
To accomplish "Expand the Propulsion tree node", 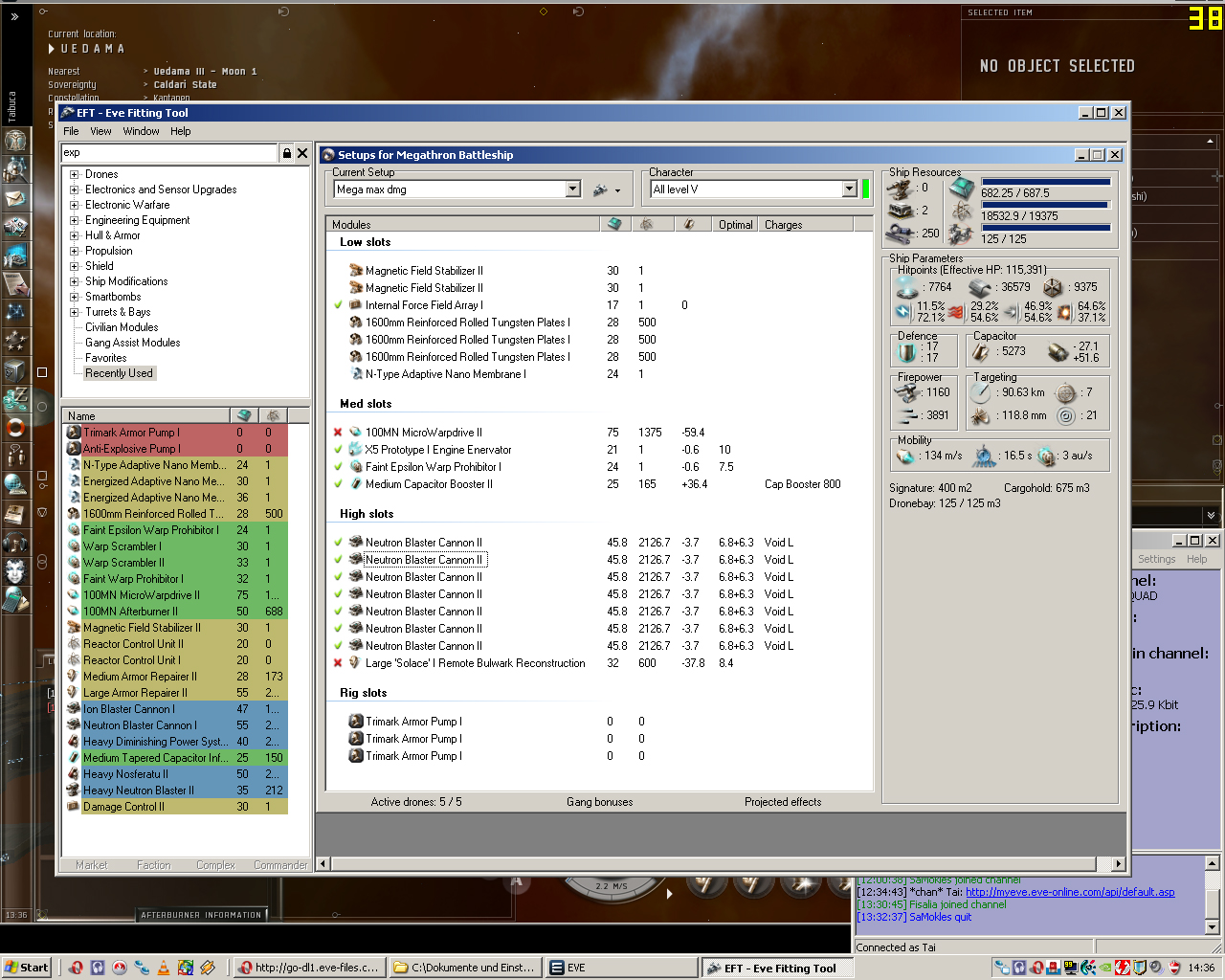I will pyautogui.click(x=74, y=251).
